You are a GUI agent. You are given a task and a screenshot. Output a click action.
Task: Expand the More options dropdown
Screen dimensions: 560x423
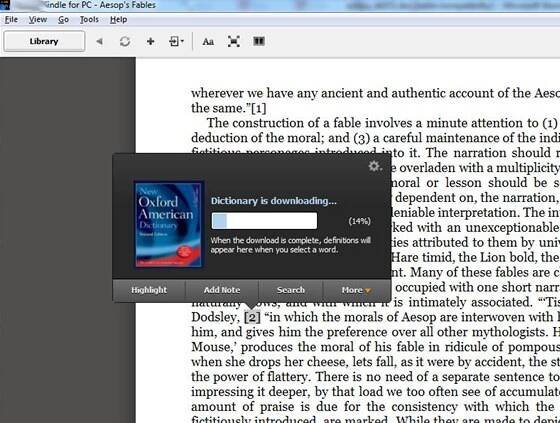(357, 290)
